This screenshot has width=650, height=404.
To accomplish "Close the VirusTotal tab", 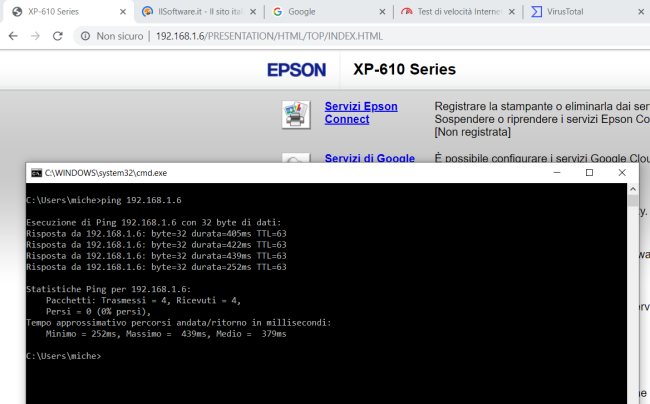I will (x=641, y=12).
